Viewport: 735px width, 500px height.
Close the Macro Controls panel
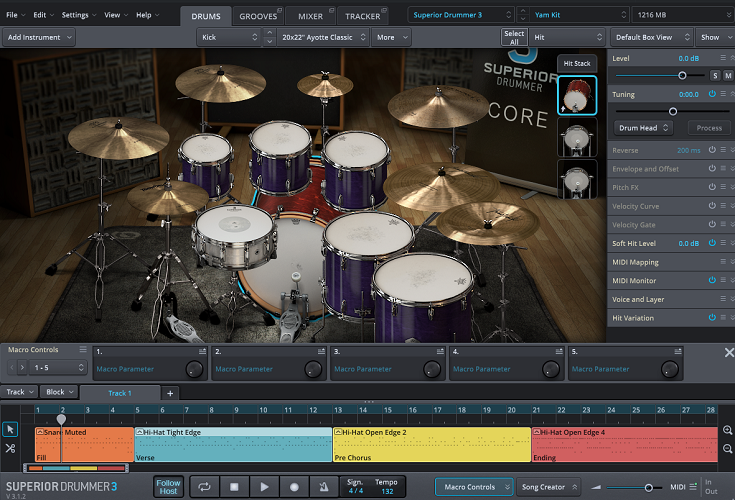click(x=729, y=352)
